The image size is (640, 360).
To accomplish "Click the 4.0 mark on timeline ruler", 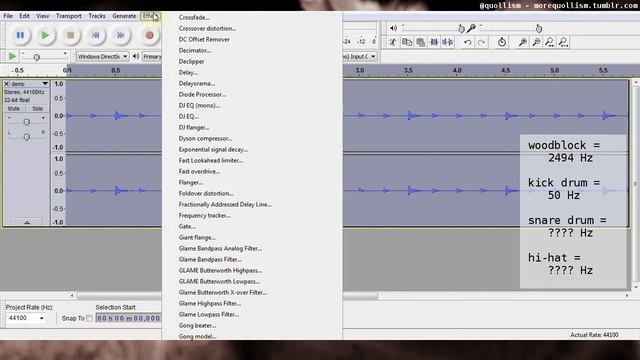I will click(457, 71).
